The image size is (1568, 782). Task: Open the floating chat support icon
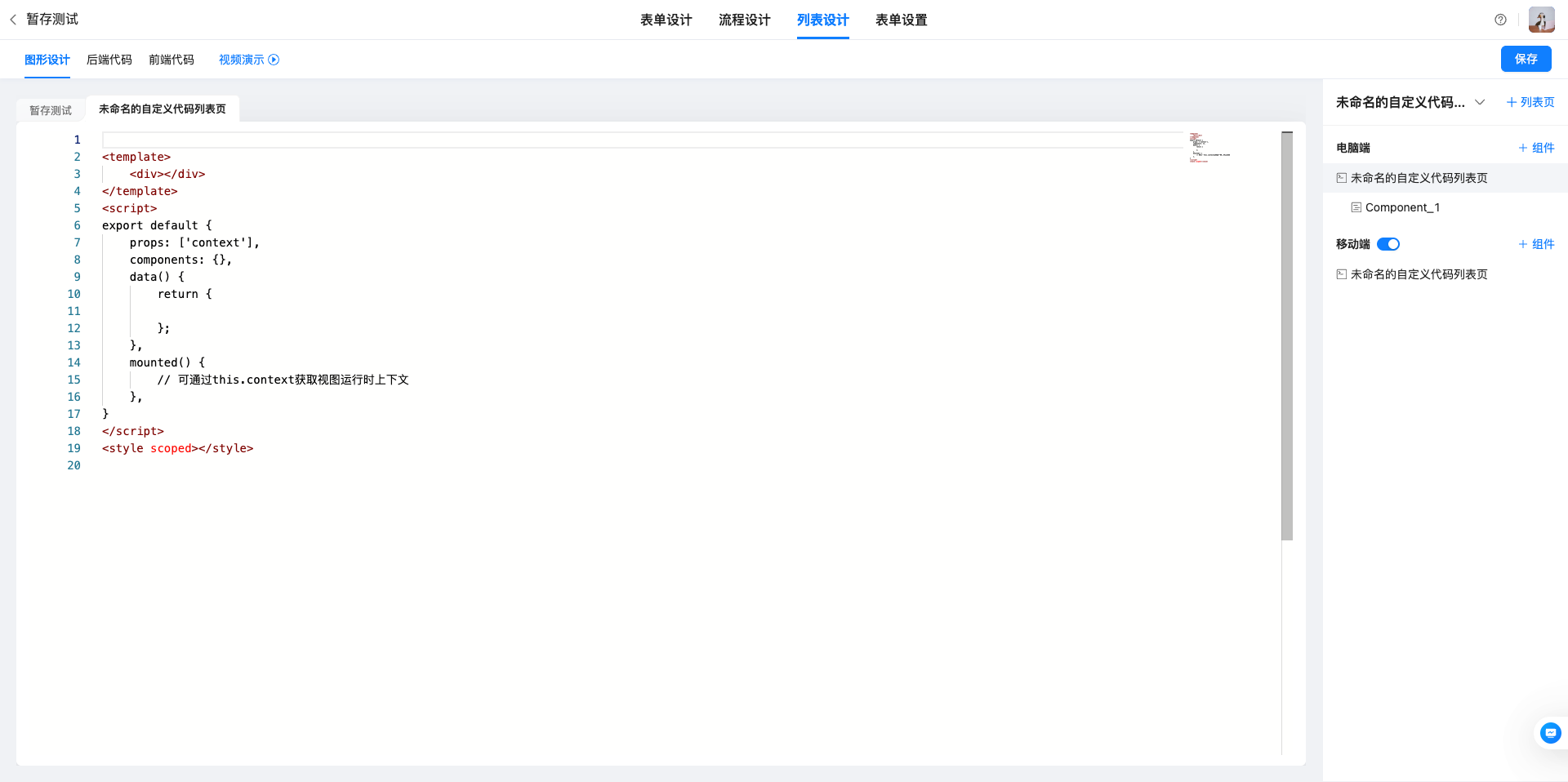pyautogui.click(x=1550, y=733)
